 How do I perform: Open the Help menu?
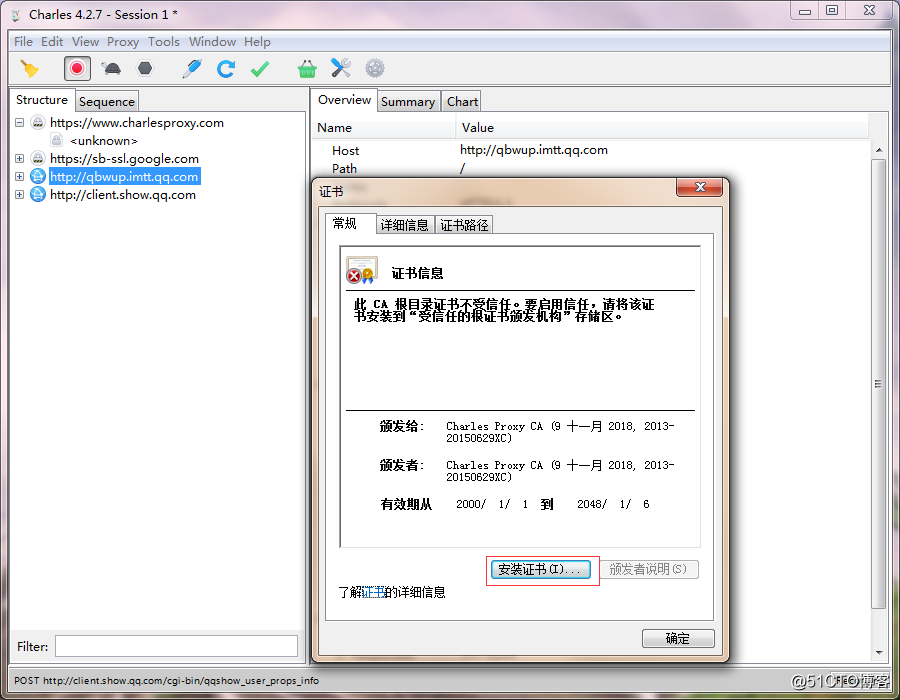(x=257, y=42)
